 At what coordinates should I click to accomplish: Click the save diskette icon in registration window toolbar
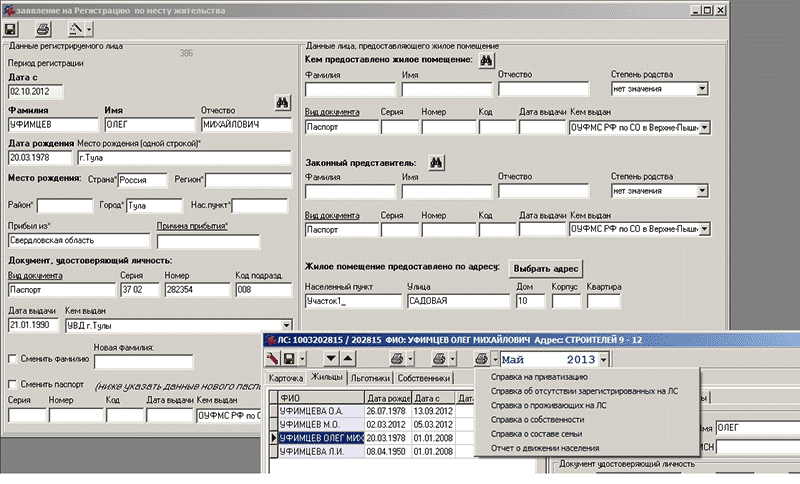click(11, 29)
